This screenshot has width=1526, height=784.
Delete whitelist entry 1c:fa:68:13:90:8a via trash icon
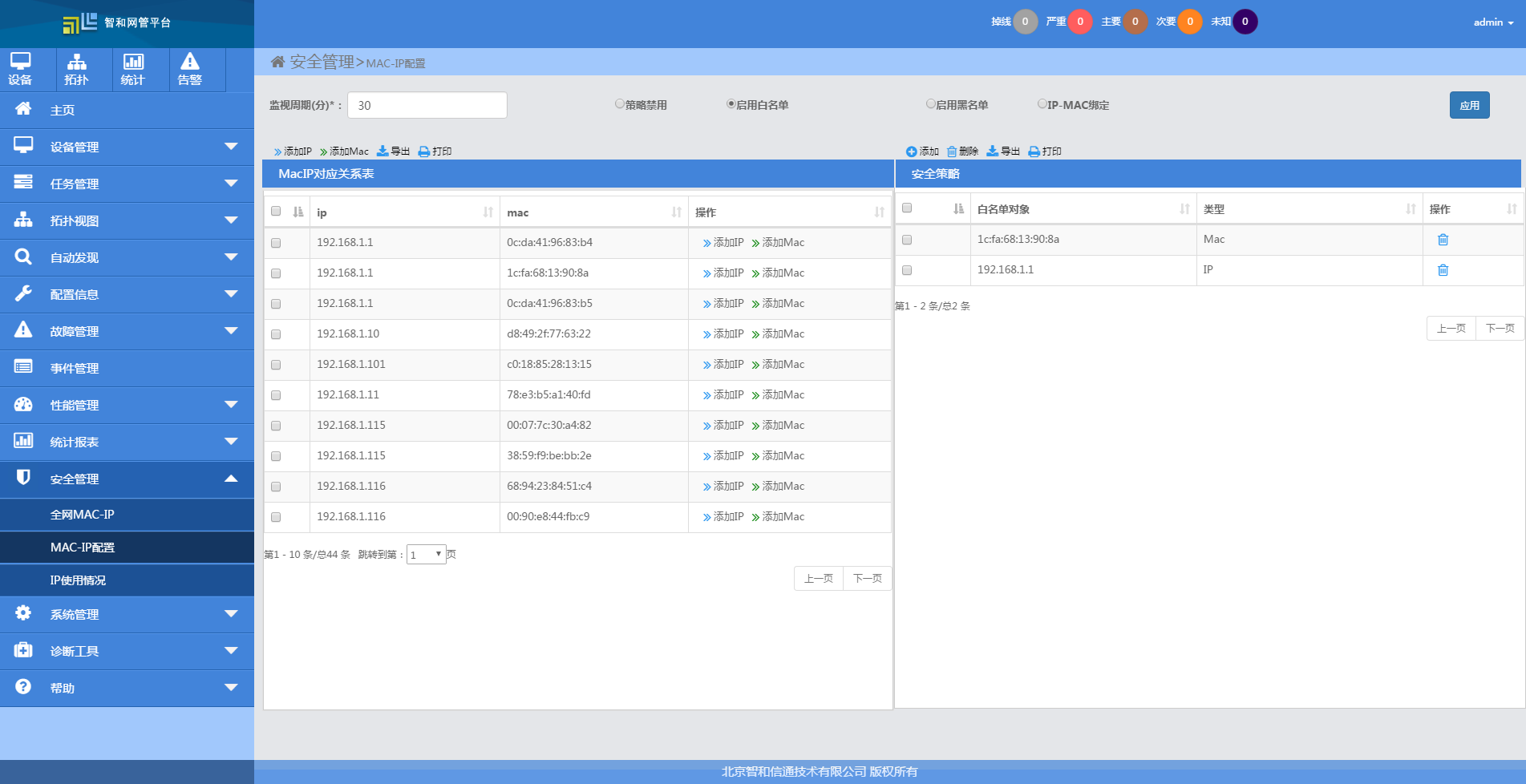pos(1443,240)
